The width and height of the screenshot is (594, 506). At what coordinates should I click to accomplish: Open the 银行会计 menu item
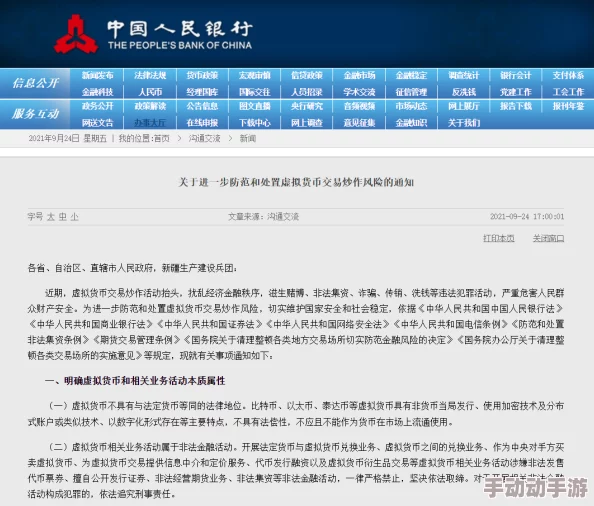[516, 75]
